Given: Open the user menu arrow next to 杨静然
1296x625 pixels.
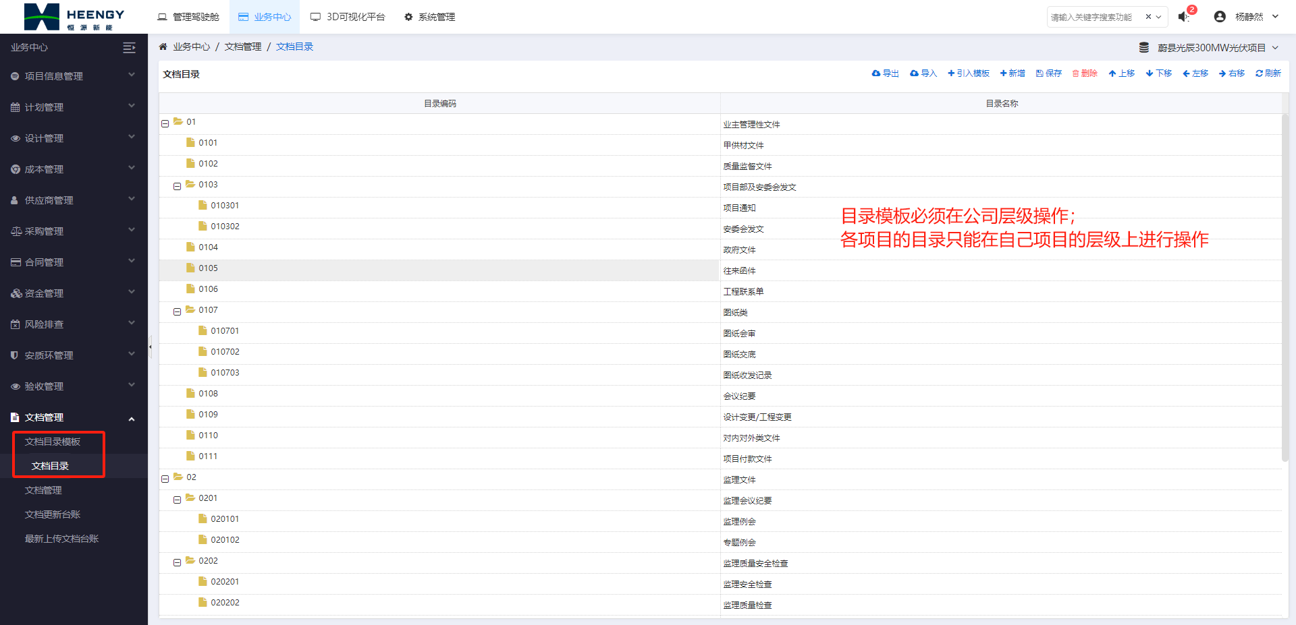Looking at the screenshot, I should tap(1275, 17).
